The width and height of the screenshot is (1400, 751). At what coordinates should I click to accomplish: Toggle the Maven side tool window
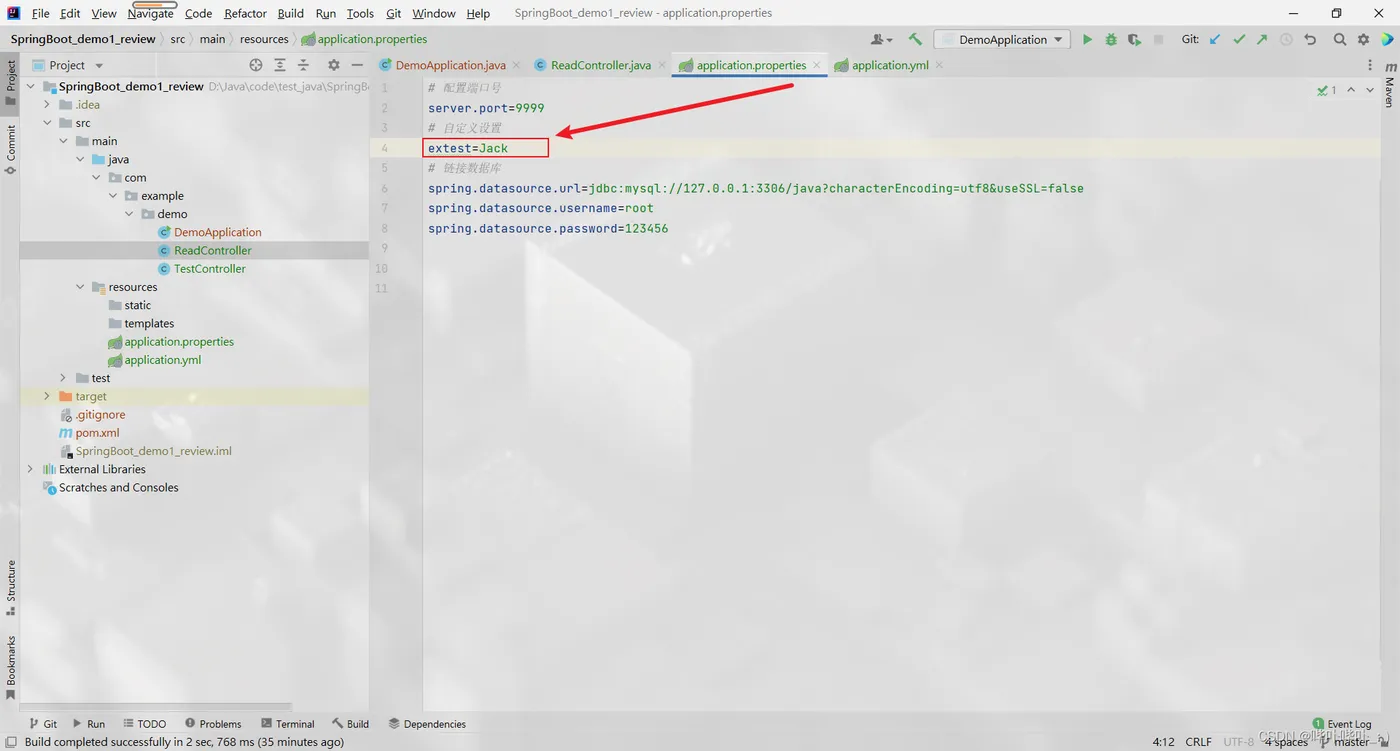[1389, 84]
